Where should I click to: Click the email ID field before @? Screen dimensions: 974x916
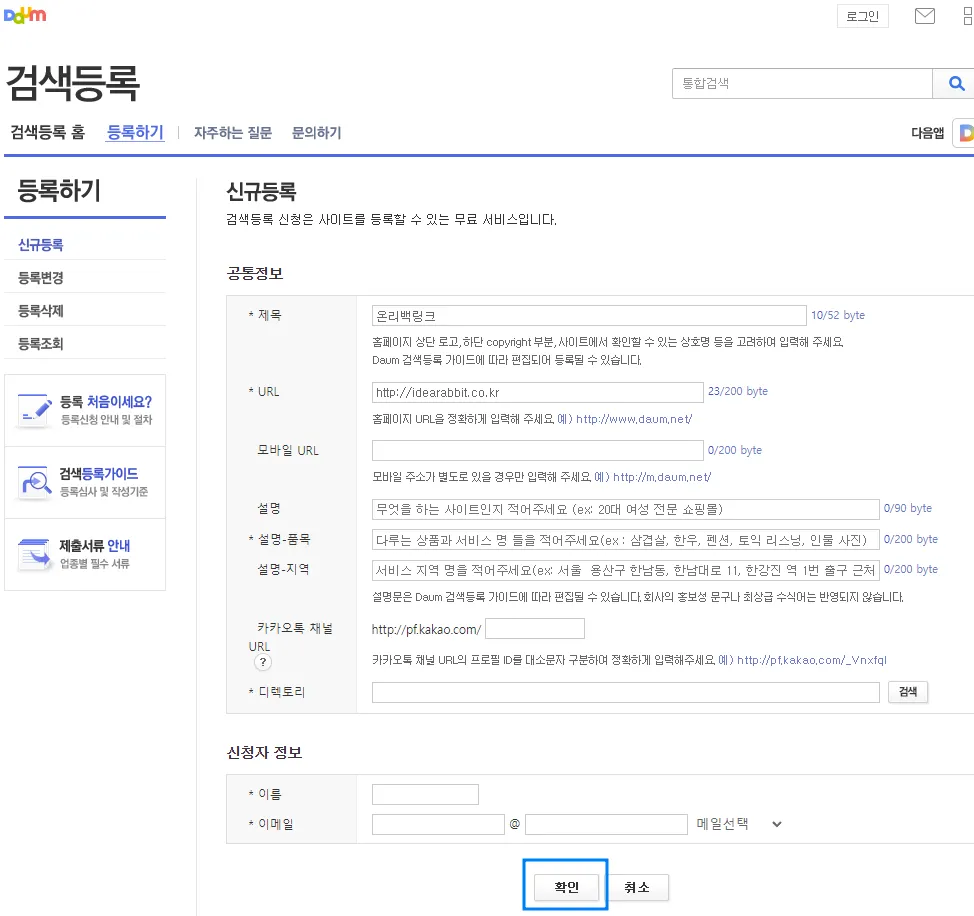(438, 824)
